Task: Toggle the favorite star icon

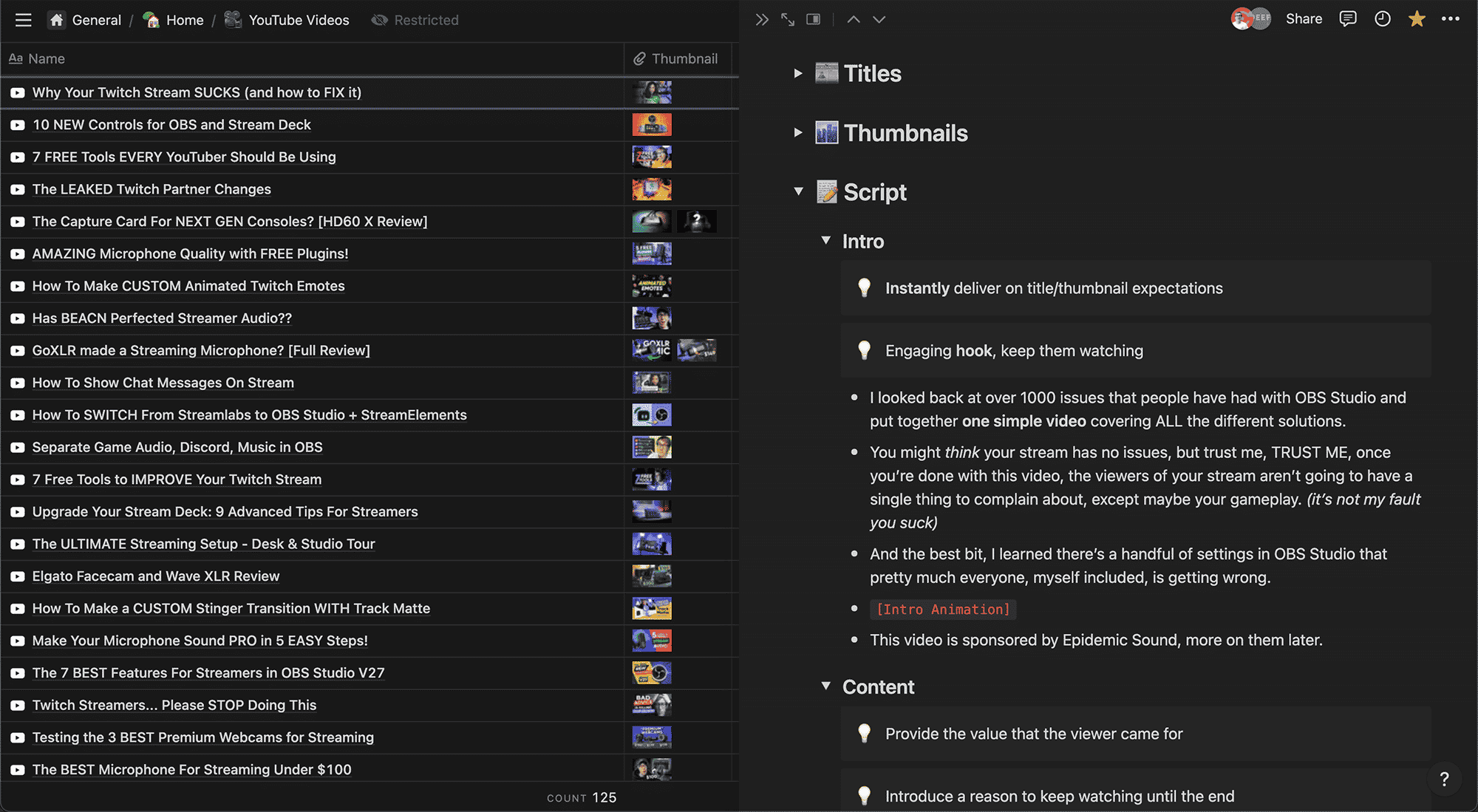Action: [1416, 19]
